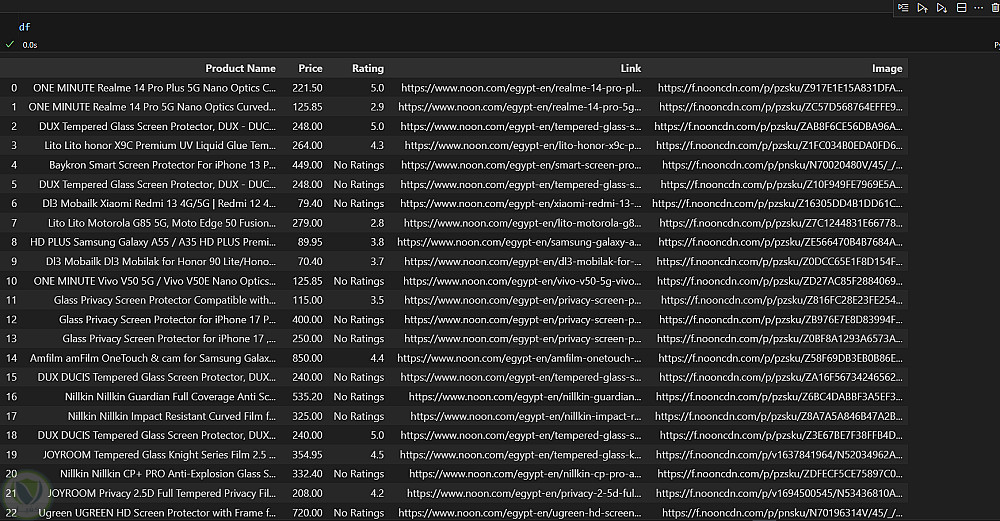Click the Link column header
The height and width of the screenshot is (521, 1000).
[x=630, y=68]
